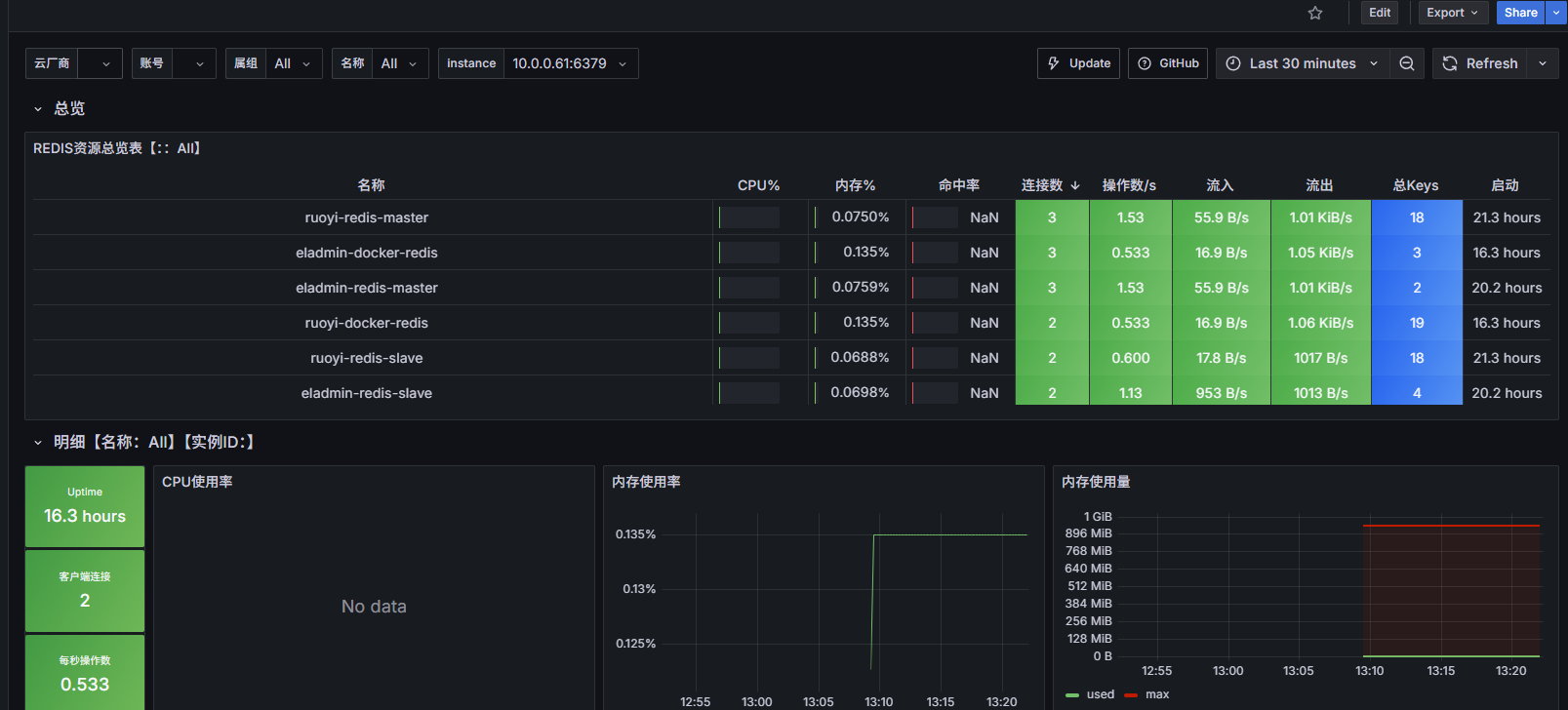Open the Export menu
The image size is (1568, 710).
pos(1451,13)
